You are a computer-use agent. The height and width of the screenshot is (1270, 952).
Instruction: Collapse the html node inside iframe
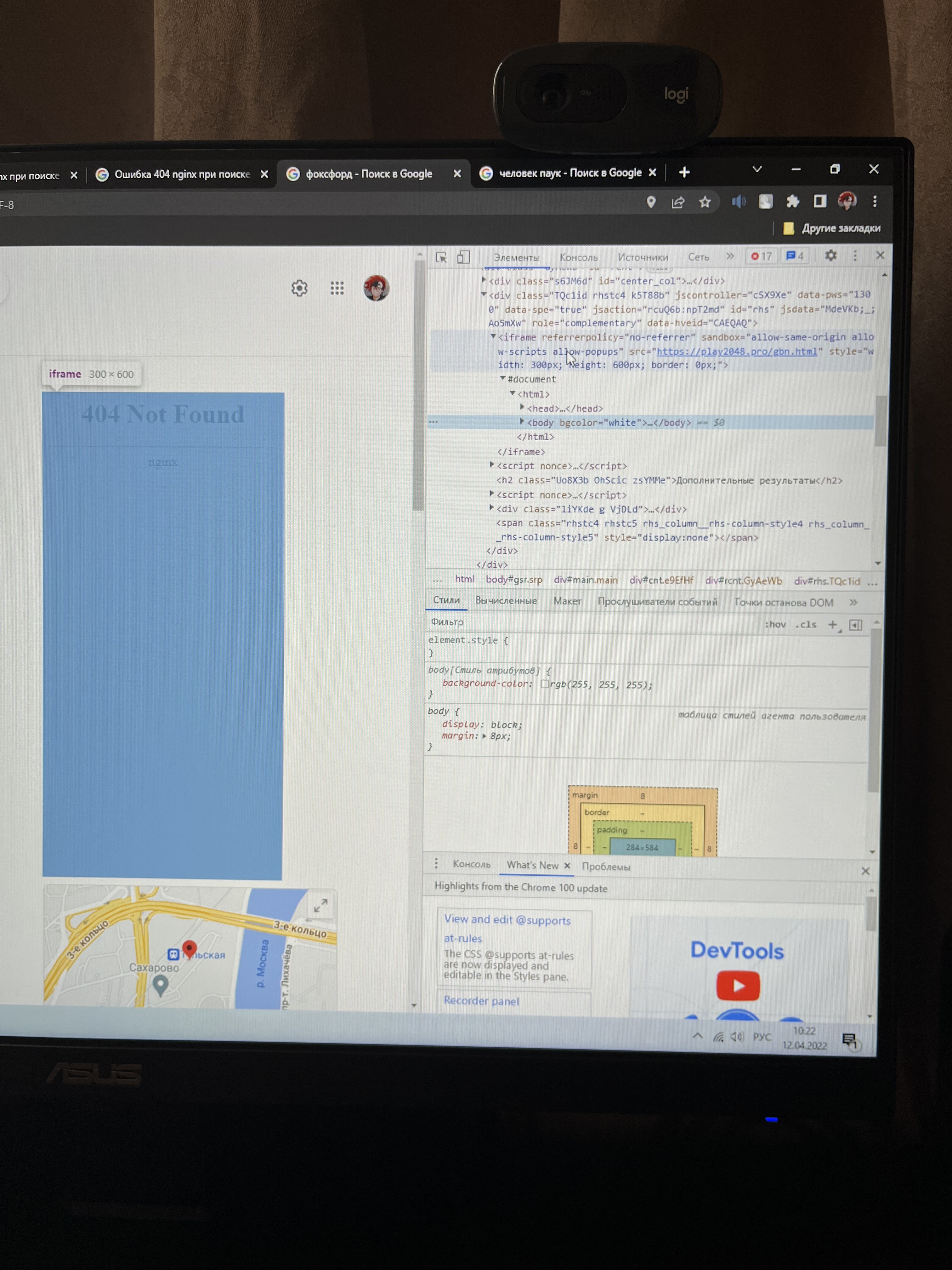coord(513,393)
